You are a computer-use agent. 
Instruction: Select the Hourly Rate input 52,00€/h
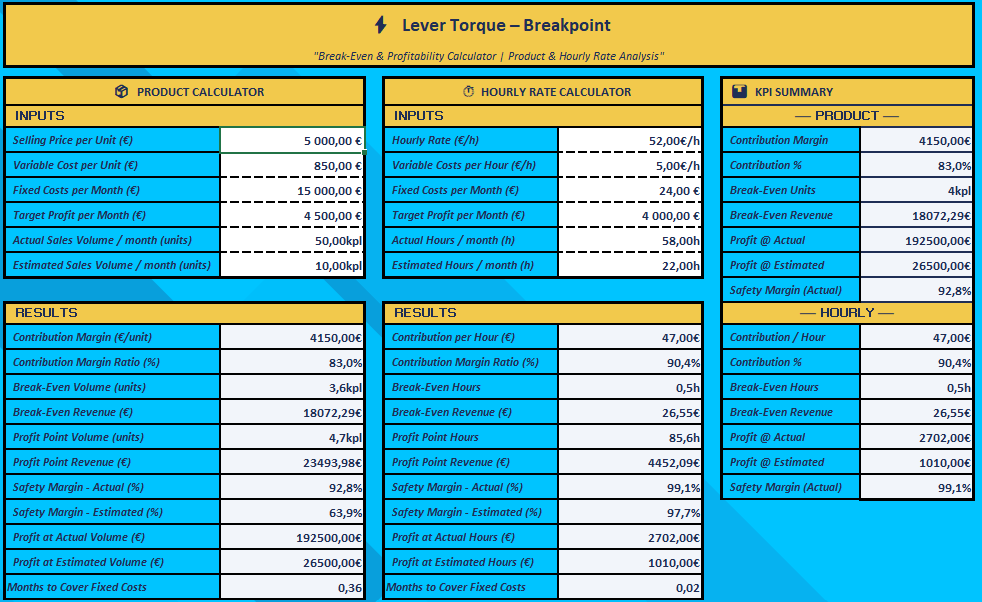coord(629,140)
